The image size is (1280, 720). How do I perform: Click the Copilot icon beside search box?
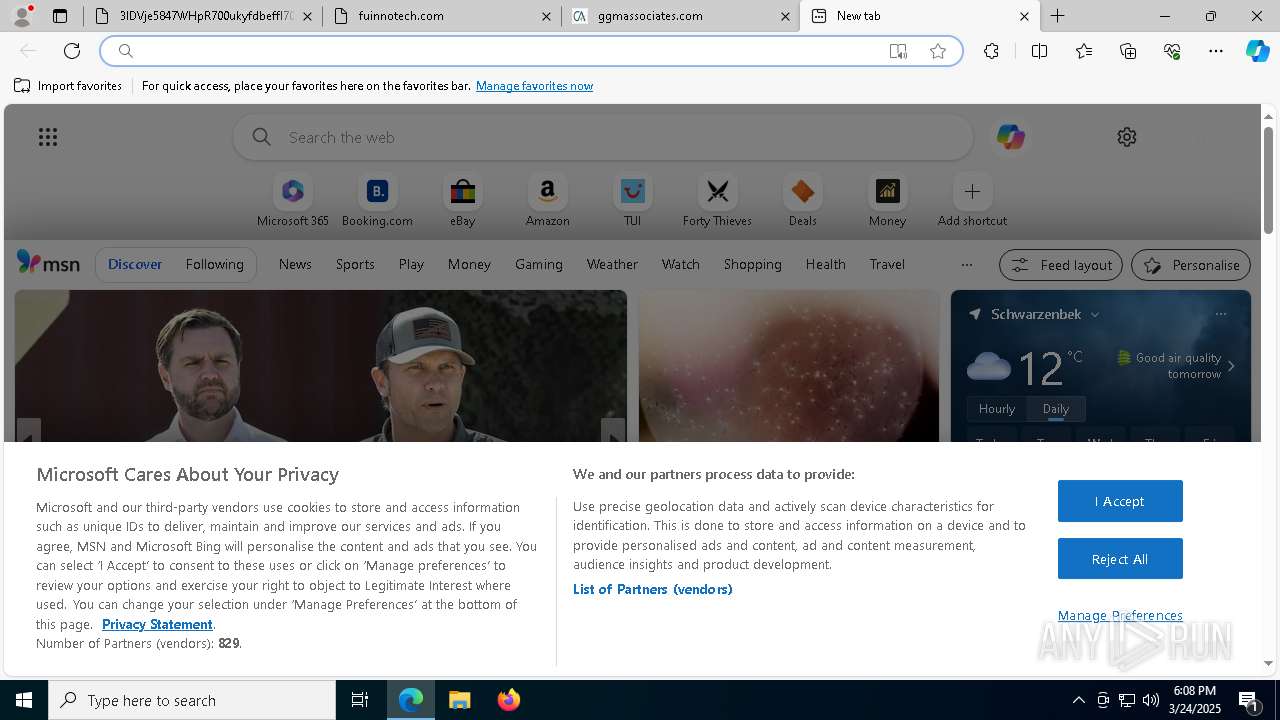(1010, 137)
